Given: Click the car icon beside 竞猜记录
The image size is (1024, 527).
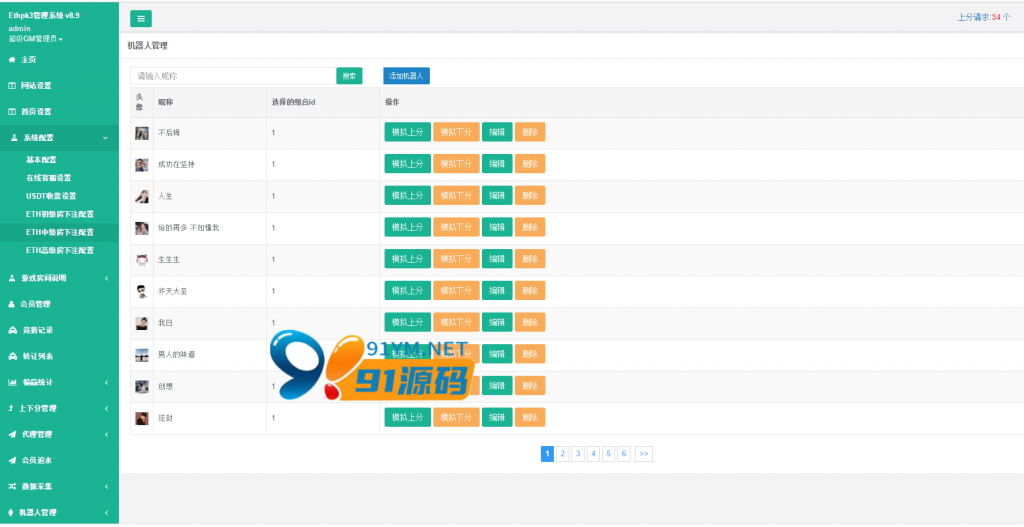Looking at the screenshot, I should point(12,330).
